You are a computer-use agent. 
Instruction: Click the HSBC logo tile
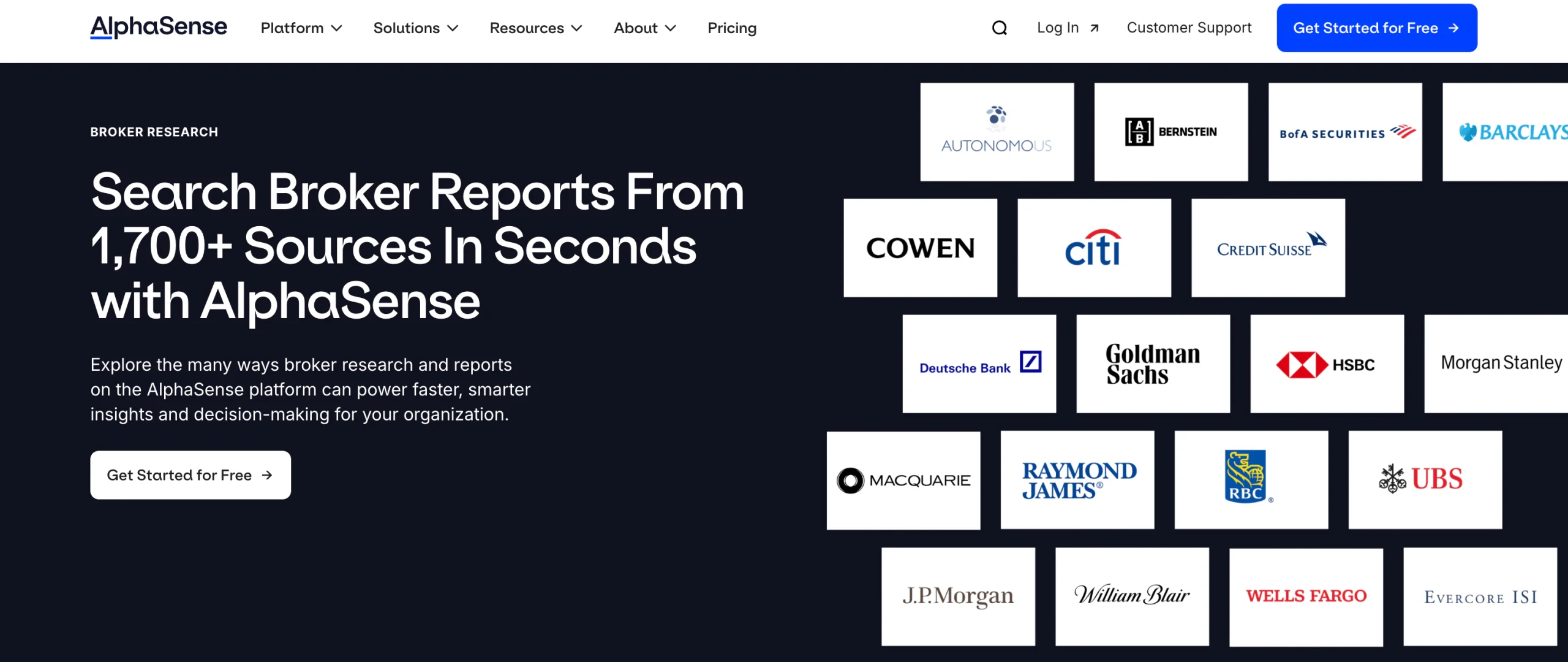[x=1327, y=364]
